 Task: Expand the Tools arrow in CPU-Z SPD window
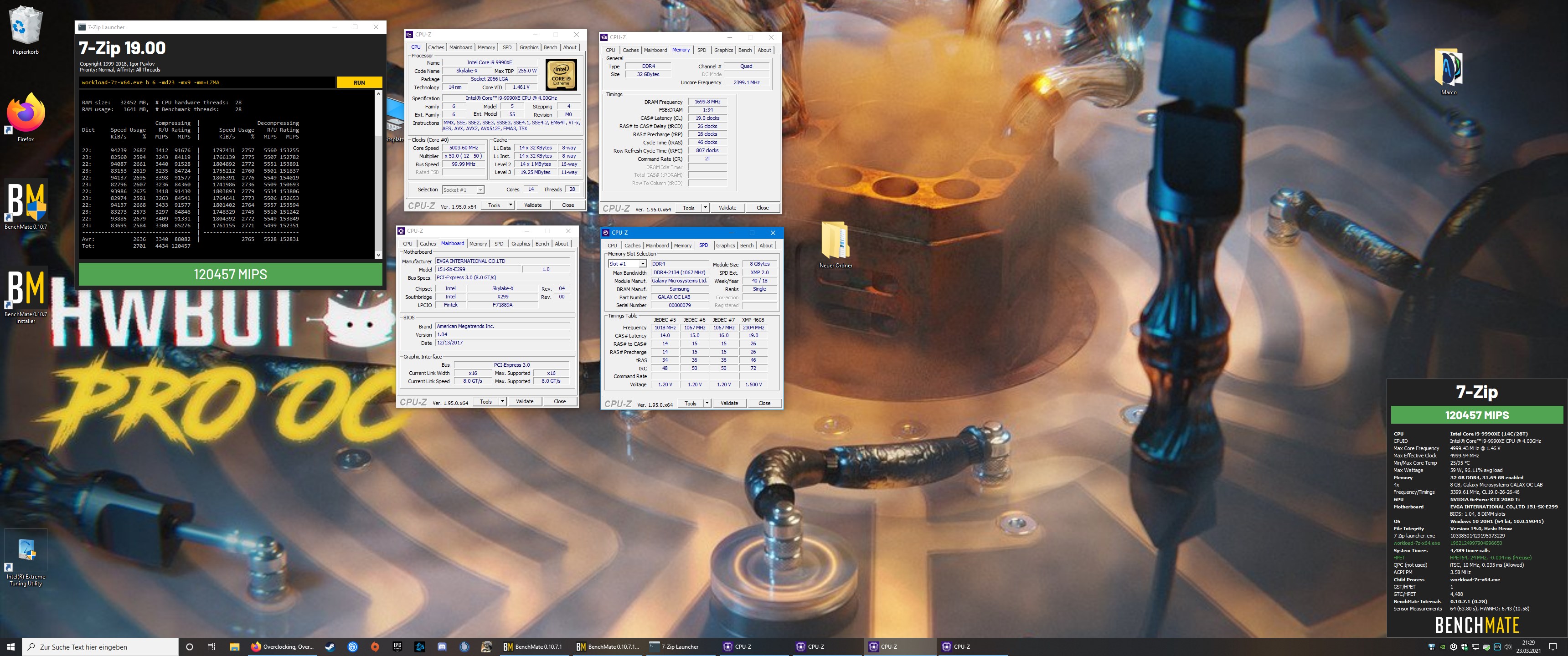click(x=707, y=404)
